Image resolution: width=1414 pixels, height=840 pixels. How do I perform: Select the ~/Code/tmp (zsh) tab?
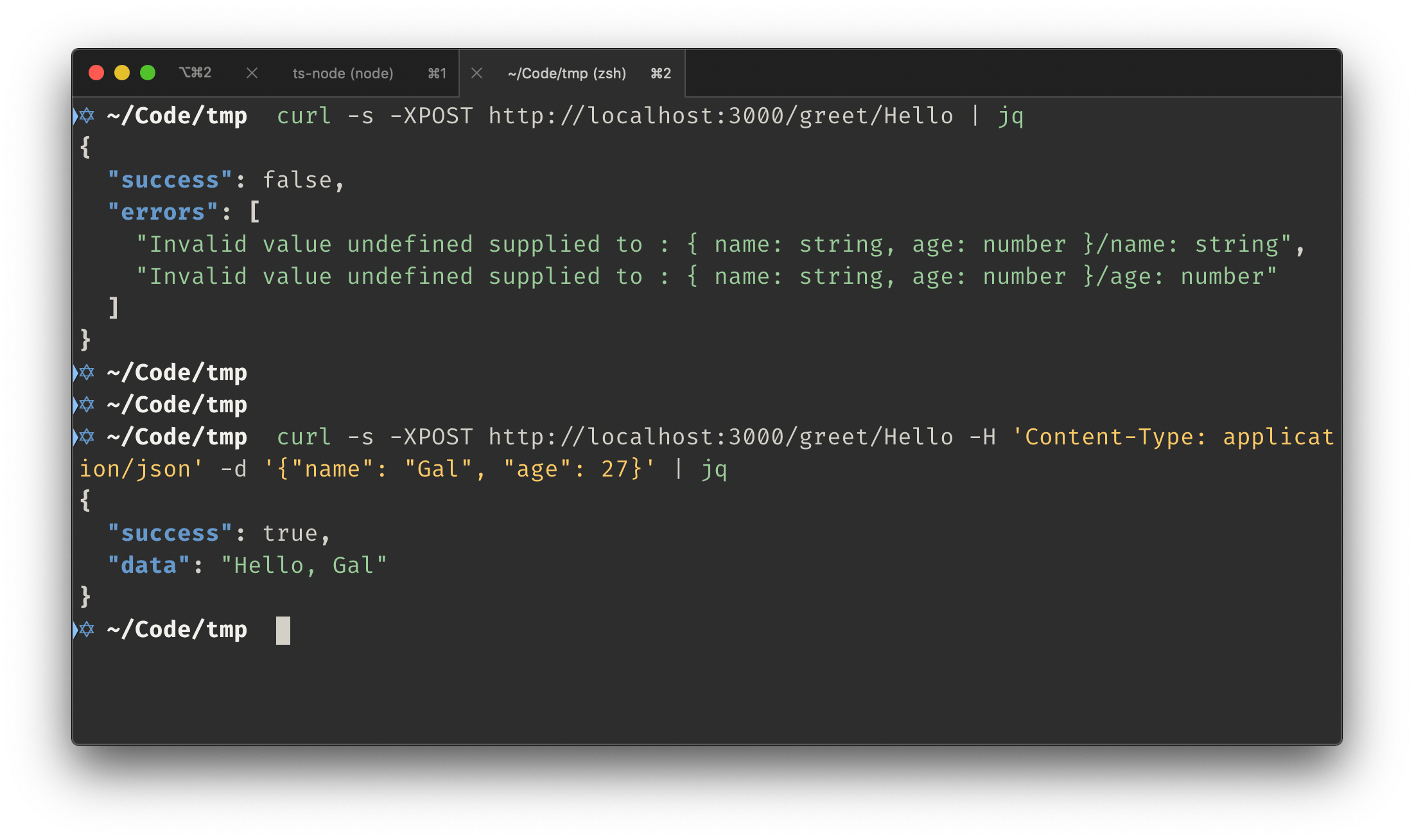point(566,73)
